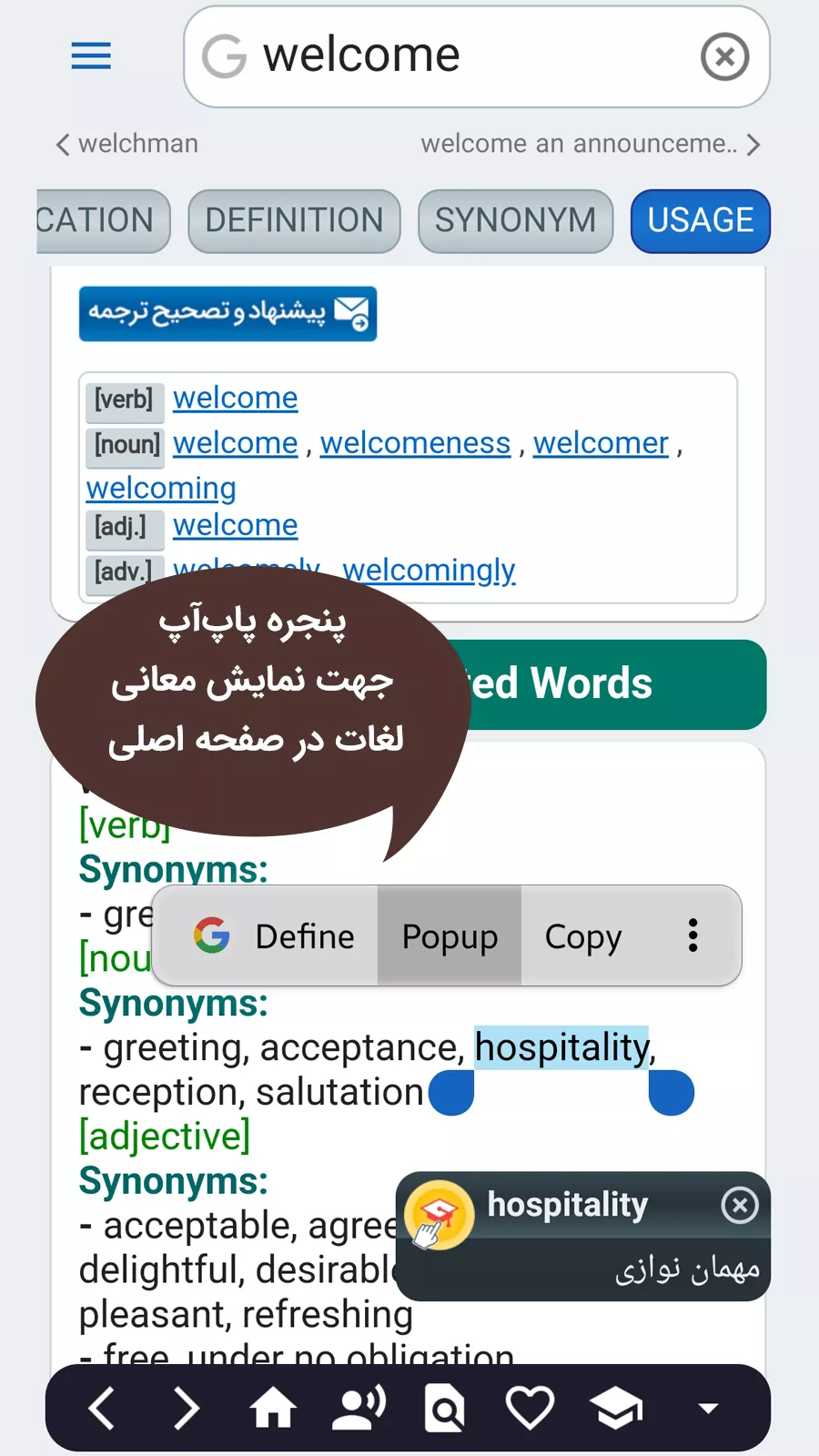The image size is (819, 1456).
Task: Tap the pronunciation speaker icon
Action: point(359,1408)
